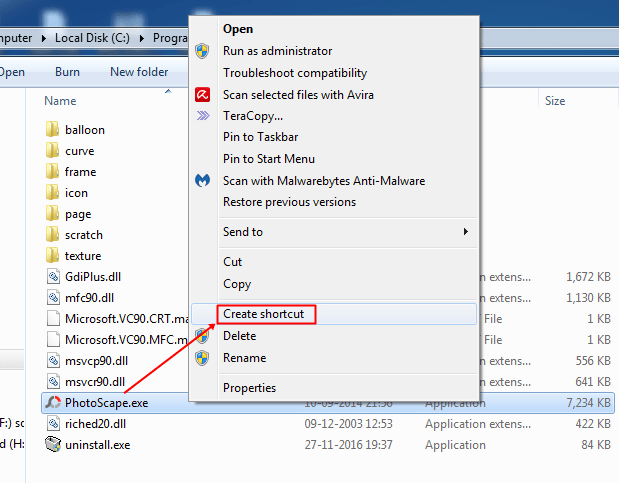Expand the arrow after Local Disk (C:)

[141, 38]
